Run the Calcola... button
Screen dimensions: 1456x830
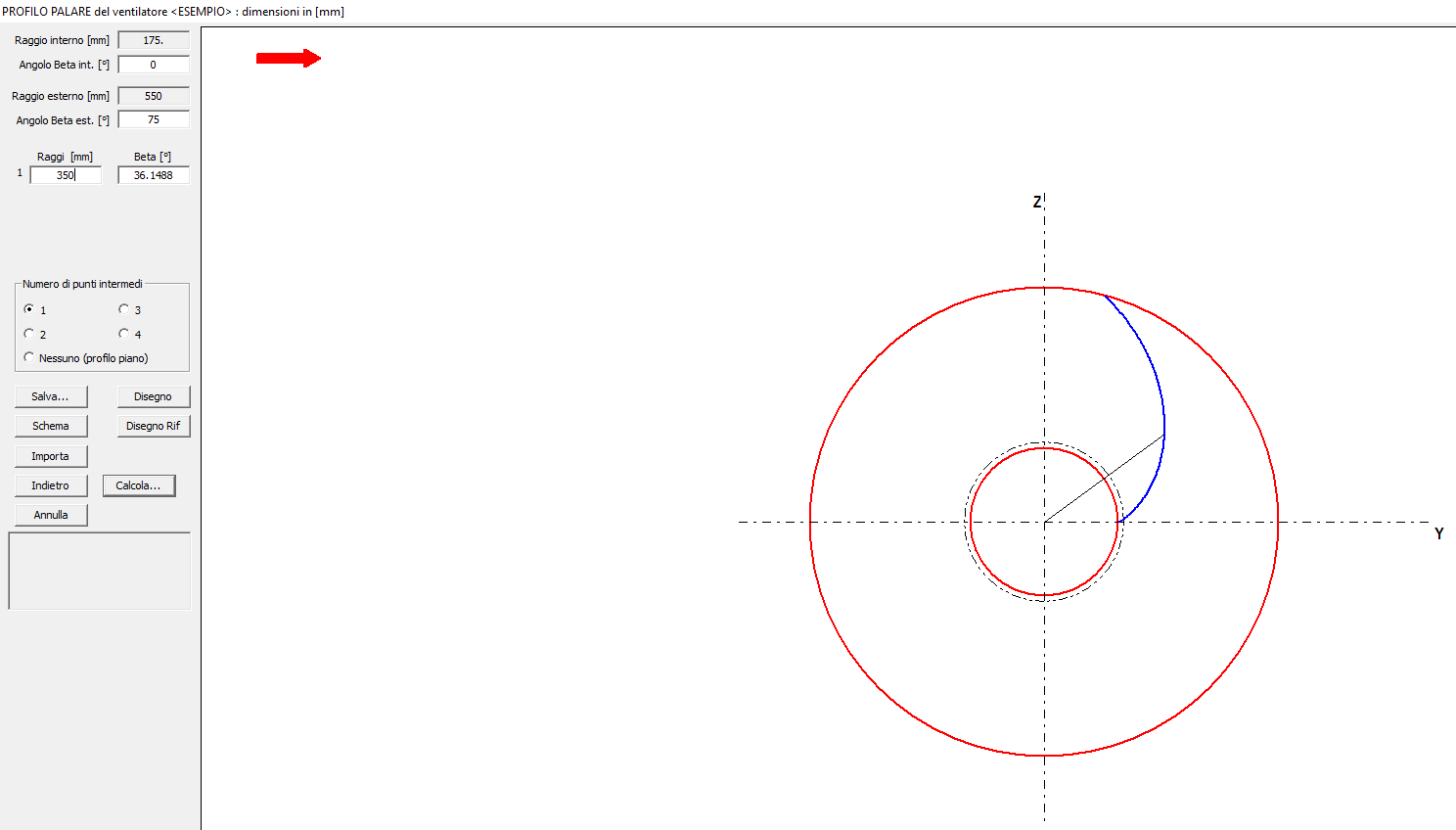[139, 485]
